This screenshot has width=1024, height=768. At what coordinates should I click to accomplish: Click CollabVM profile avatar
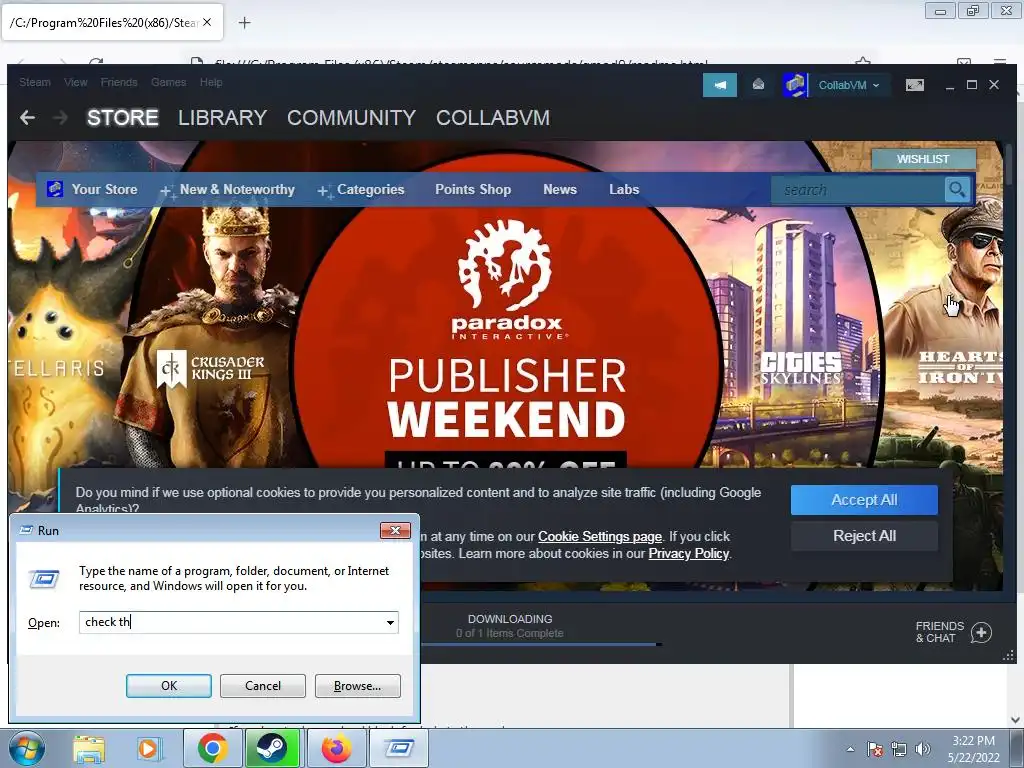point(795,85)
